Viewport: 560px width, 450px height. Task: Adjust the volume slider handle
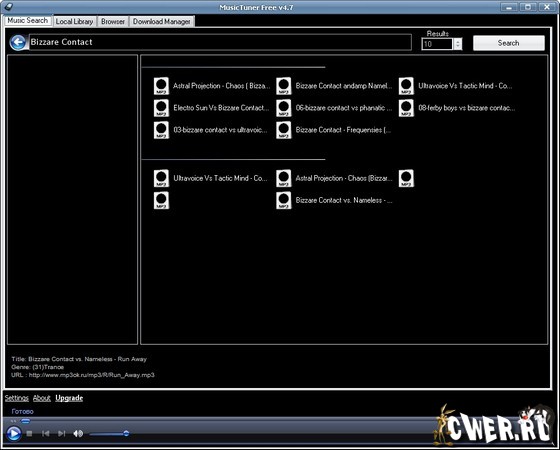(x=126, y=434)
